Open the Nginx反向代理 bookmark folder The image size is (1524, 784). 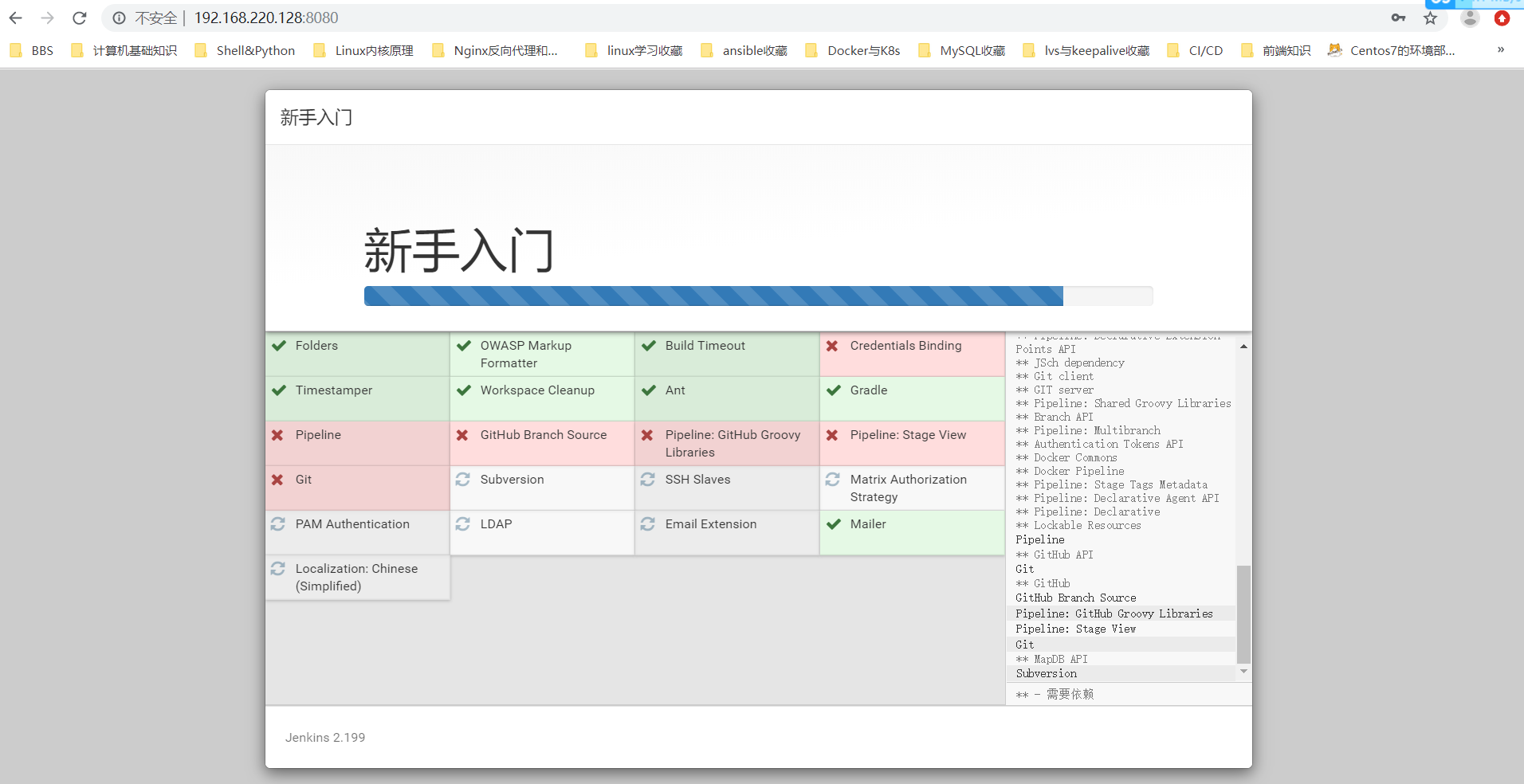494,50
